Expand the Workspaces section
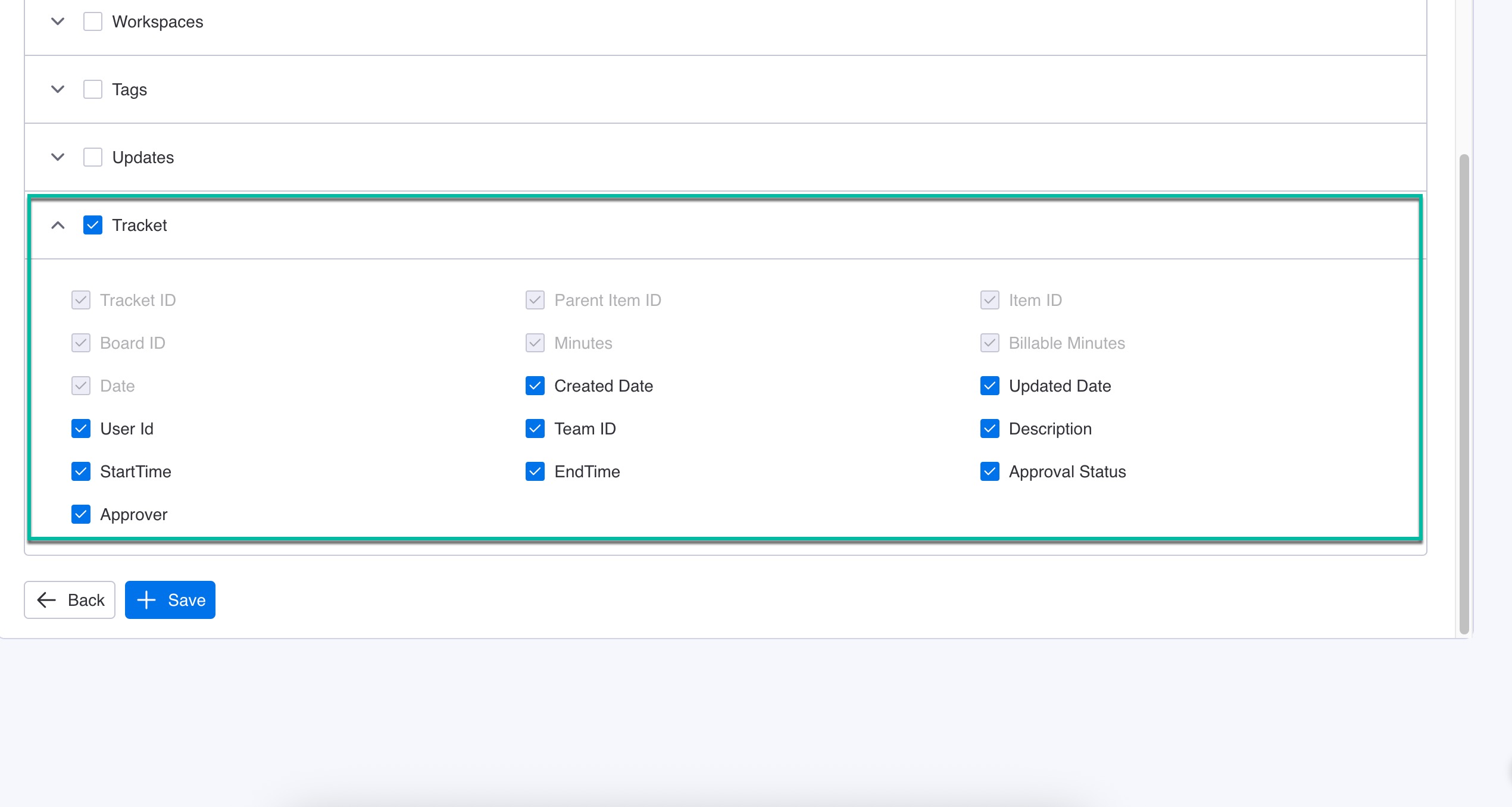The height and width of the screenshot is (807, 1512). pos(58,21)
